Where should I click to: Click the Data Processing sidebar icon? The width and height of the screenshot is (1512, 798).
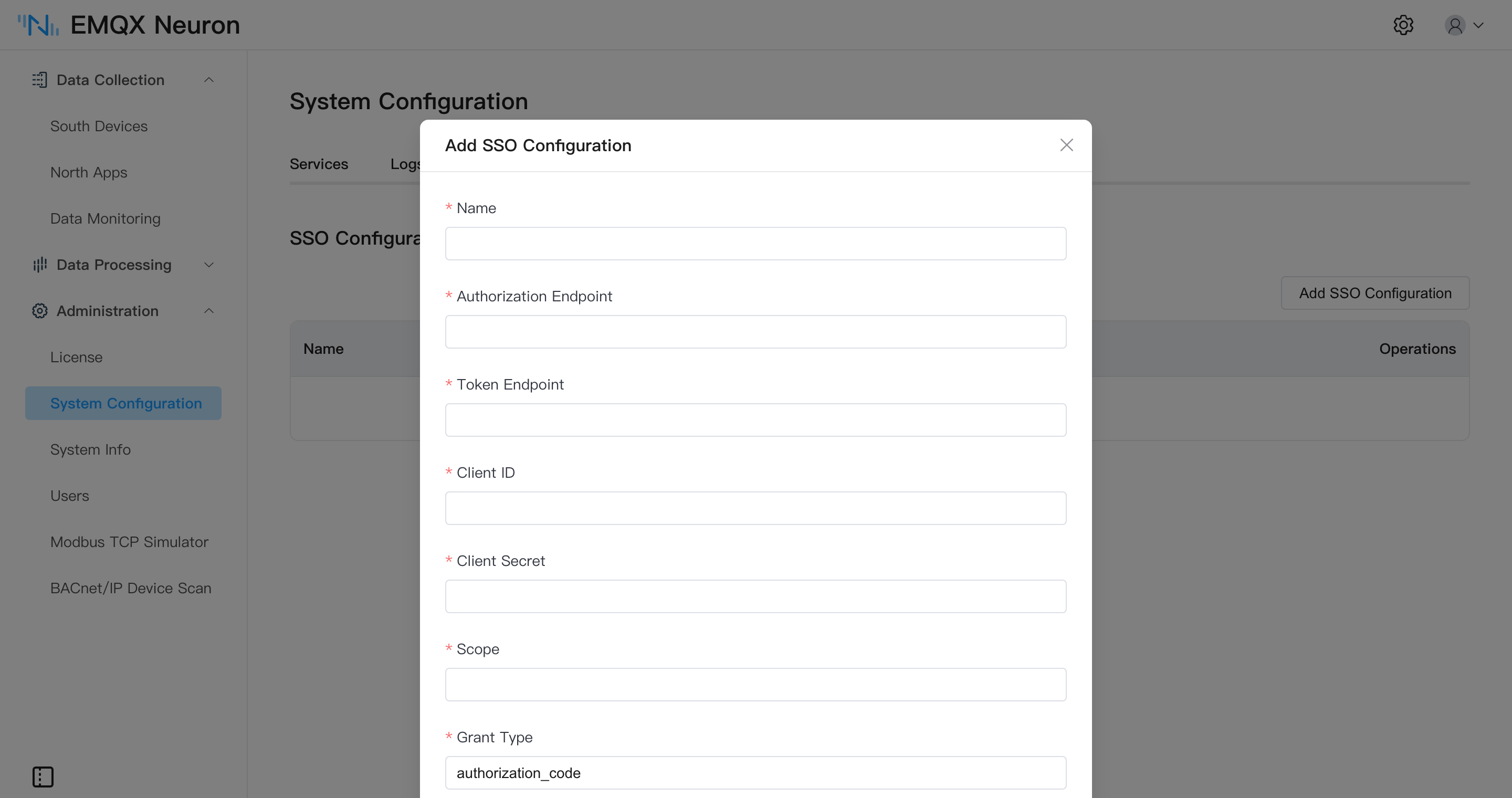coord(39,265)
